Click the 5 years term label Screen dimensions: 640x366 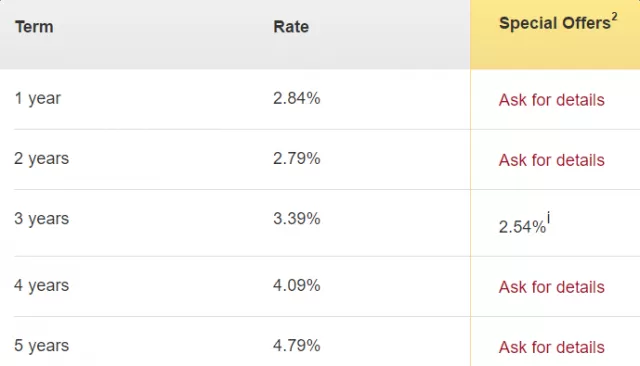click(x=42, y=346)
